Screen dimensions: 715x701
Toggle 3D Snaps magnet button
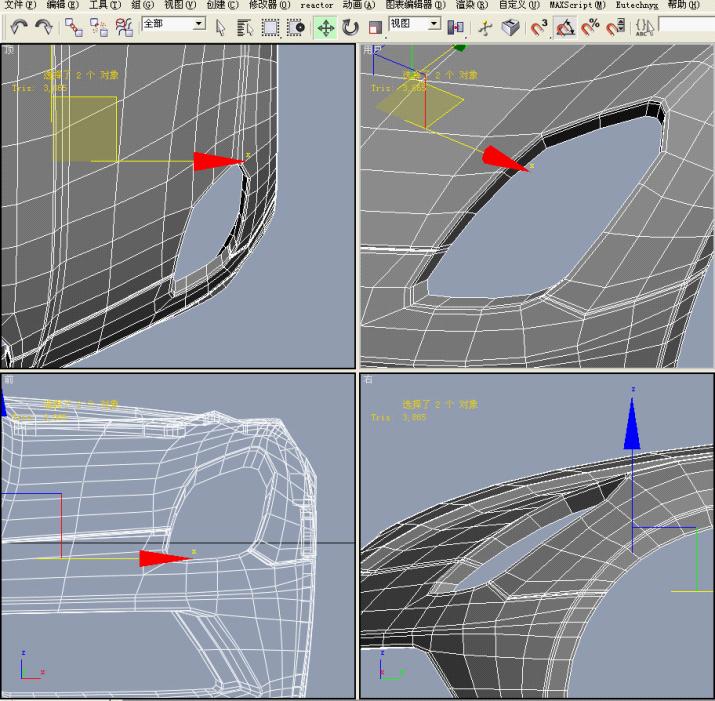point(539,27)
